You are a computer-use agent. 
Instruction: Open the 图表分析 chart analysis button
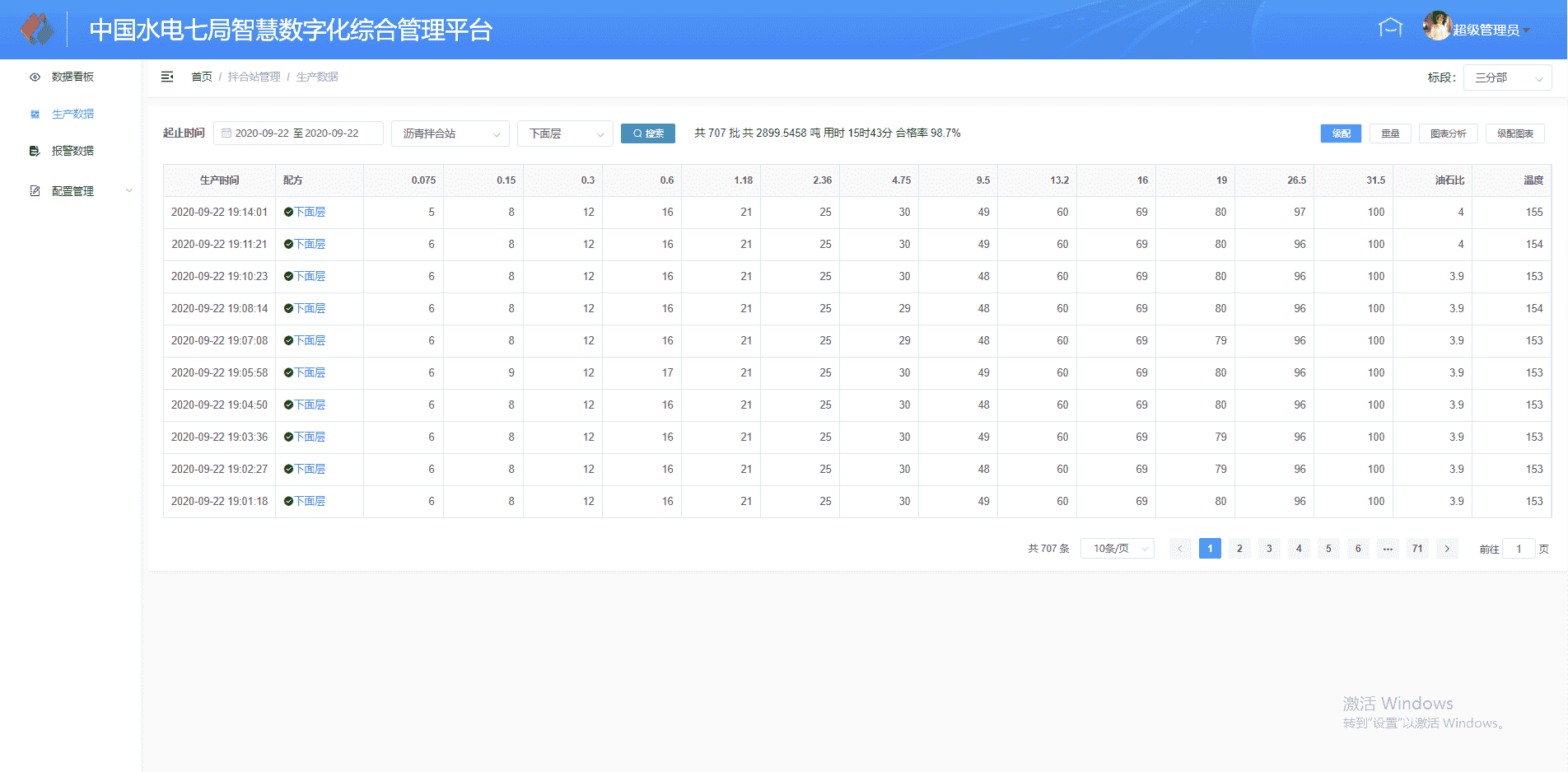[x=1448, y=133]
